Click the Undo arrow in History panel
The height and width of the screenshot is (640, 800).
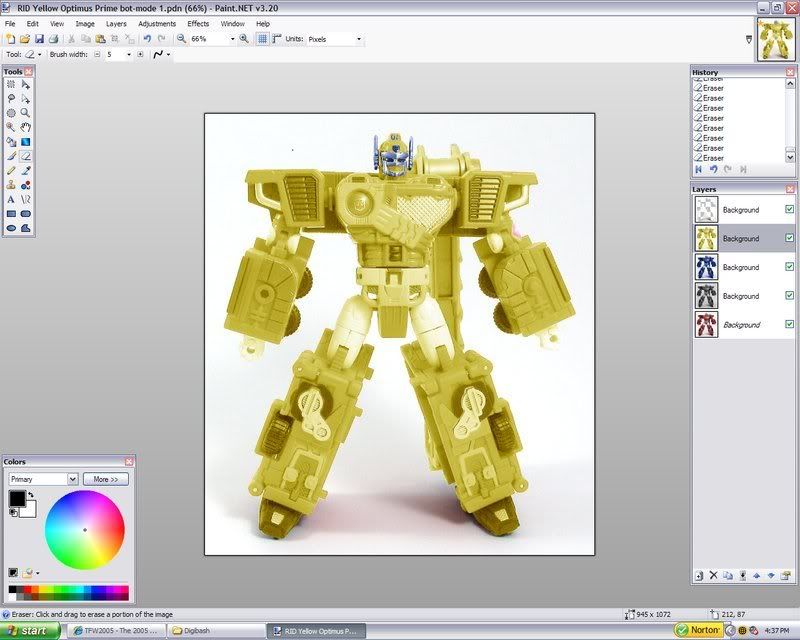(x=713, y=169)
